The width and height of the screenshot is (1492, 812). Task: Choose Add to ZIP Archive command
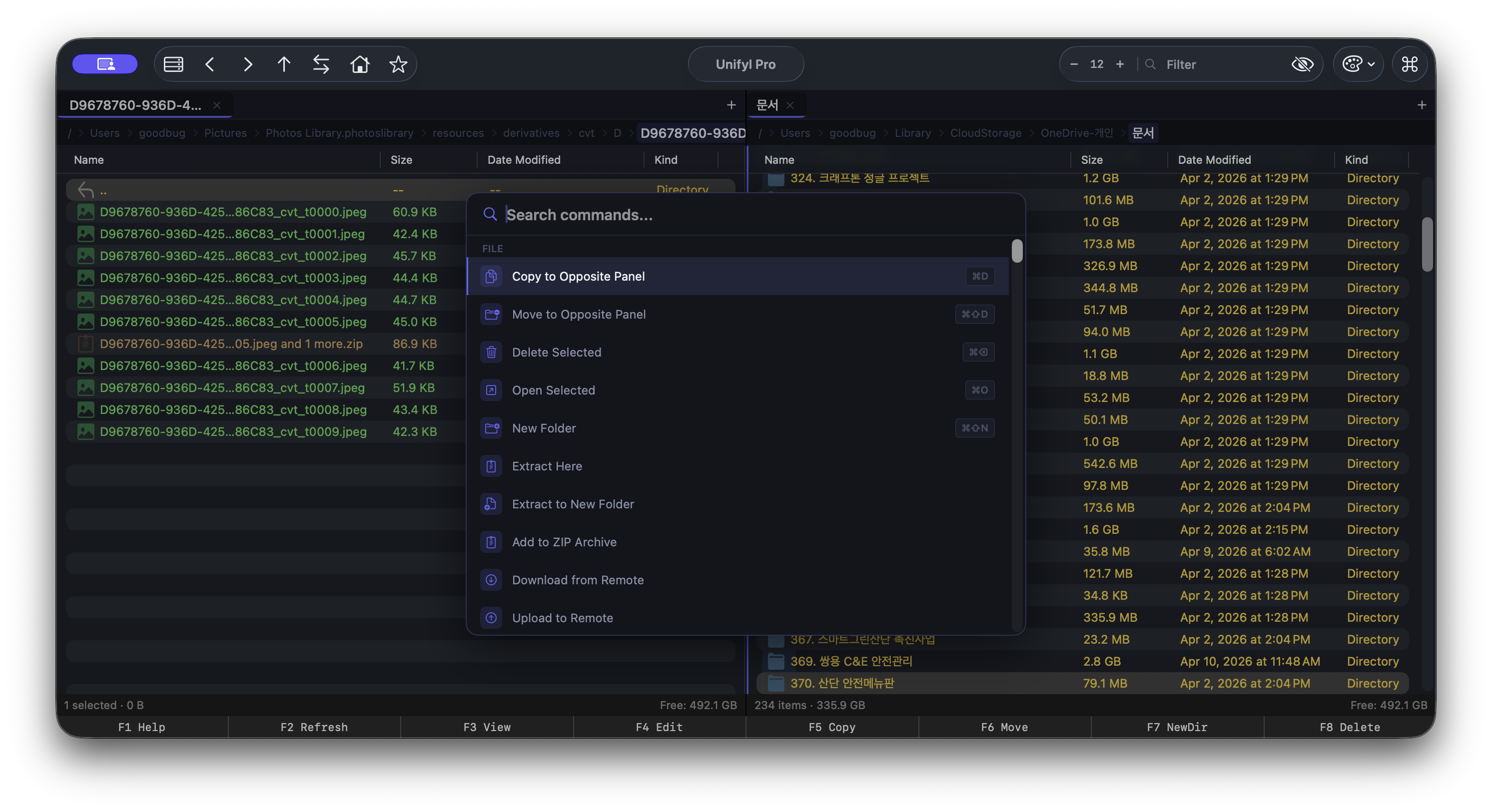point(564,542)
